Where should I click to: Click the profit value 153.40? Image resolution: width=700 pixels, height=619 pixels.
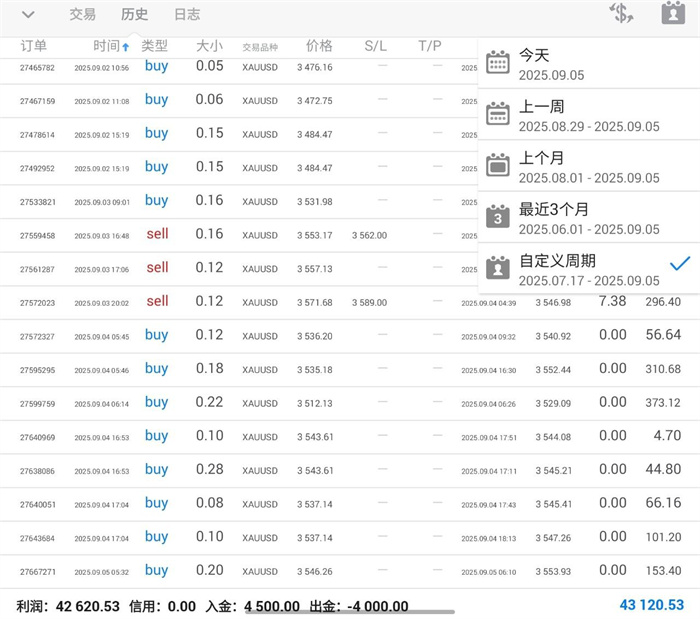(663, 570)
